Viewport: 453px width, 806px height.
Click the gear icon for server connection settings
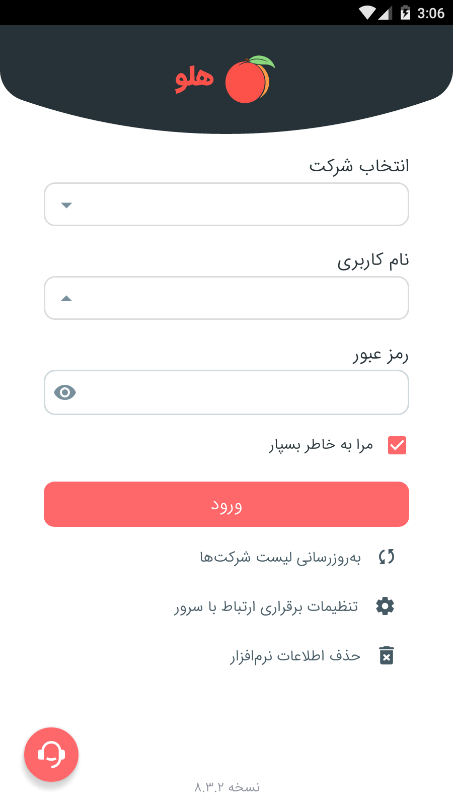coord(385,606)
